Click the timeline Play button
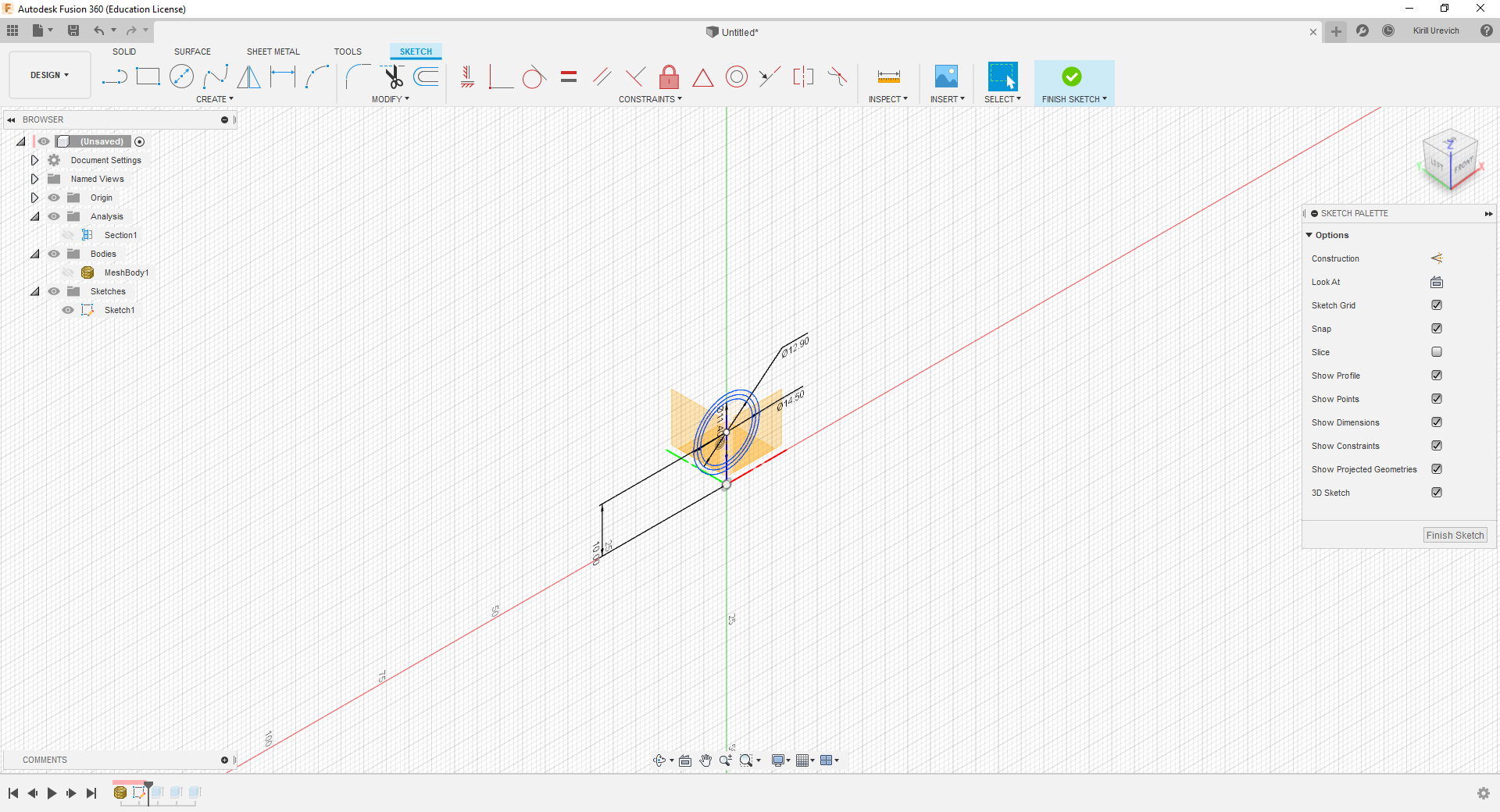Image resolution: width=1500 pixels, height=812 pixels. (52, 793)
